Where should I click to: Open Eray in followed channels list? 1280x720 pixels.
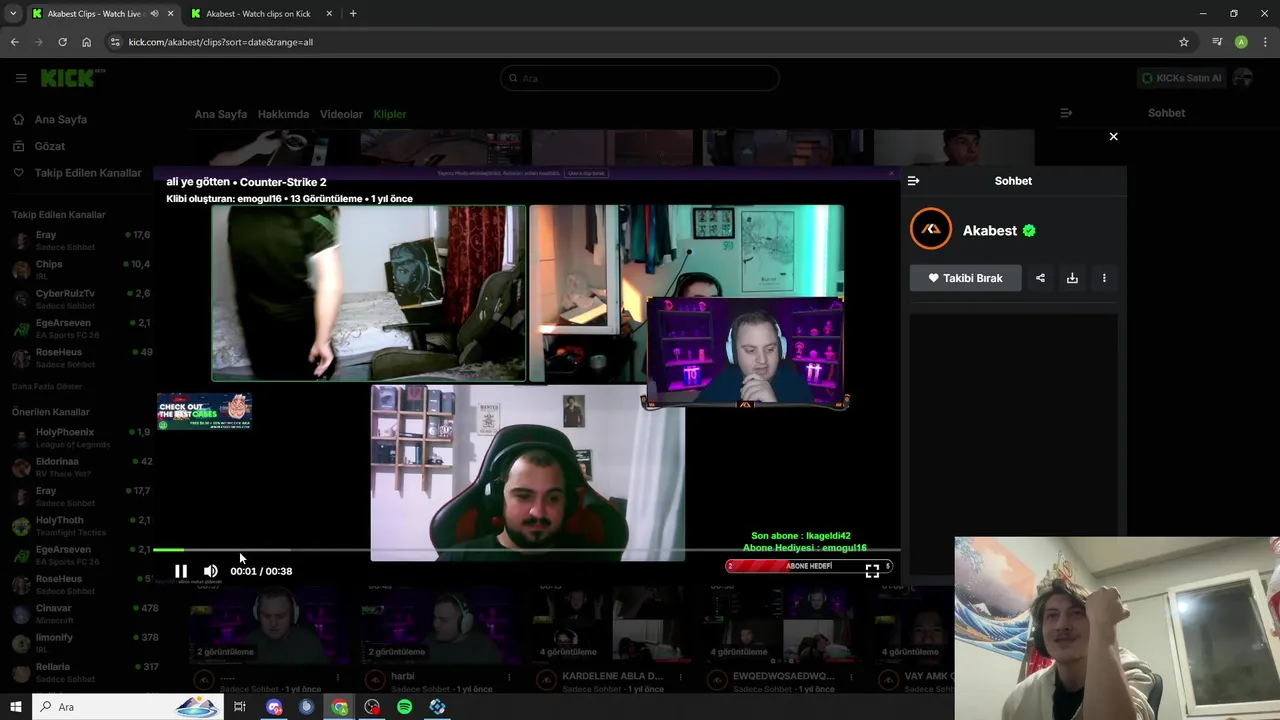point(80,240)
